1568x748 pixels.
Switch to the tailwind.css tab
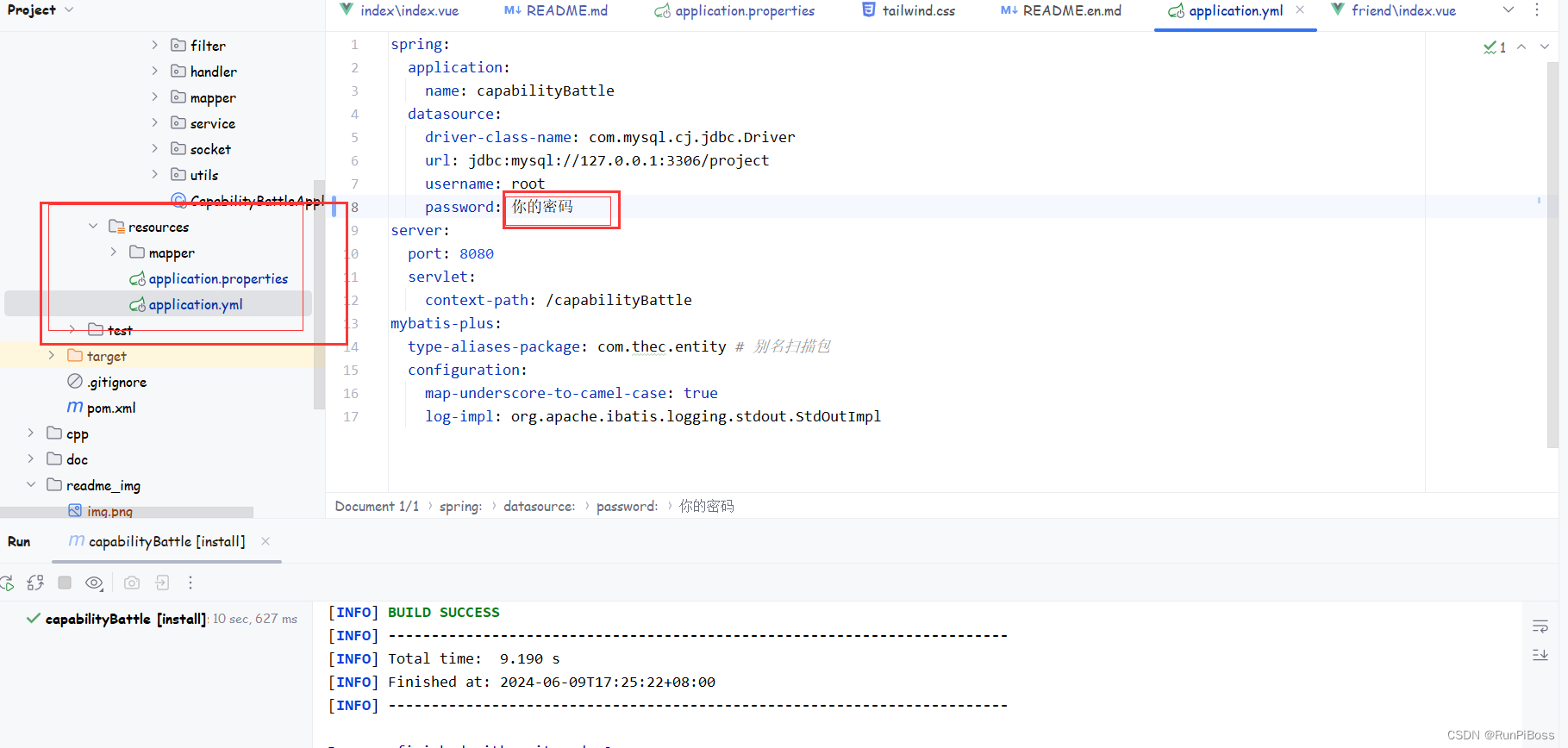coord(909,10)
